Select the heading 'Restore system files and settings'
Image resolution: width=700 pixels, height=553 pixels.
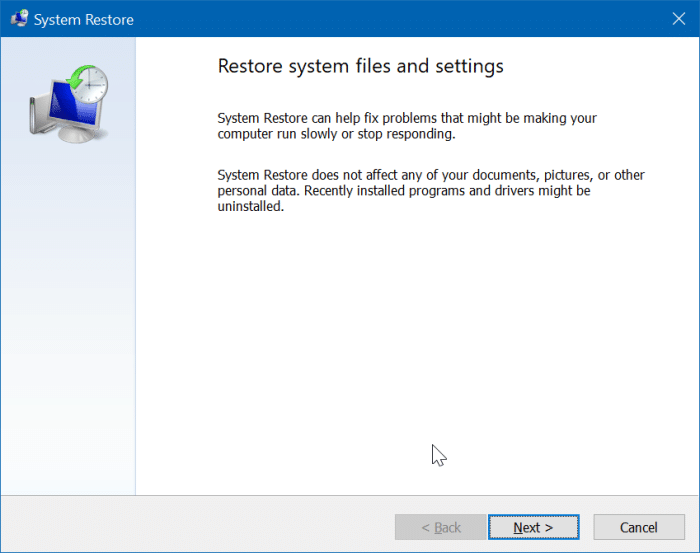click(x=360, y=66)
